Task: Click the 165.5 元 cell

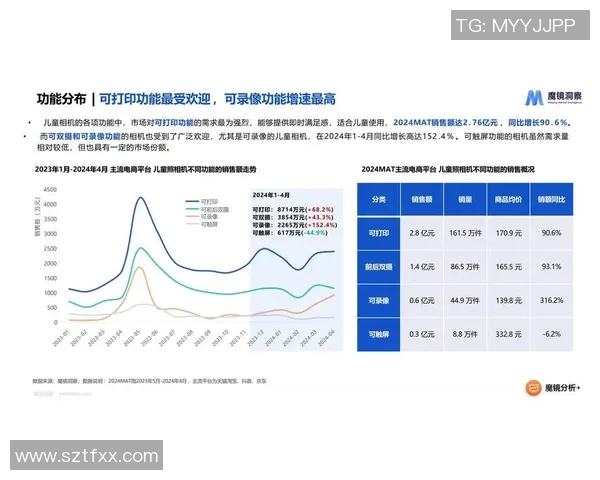Action: 509,267
